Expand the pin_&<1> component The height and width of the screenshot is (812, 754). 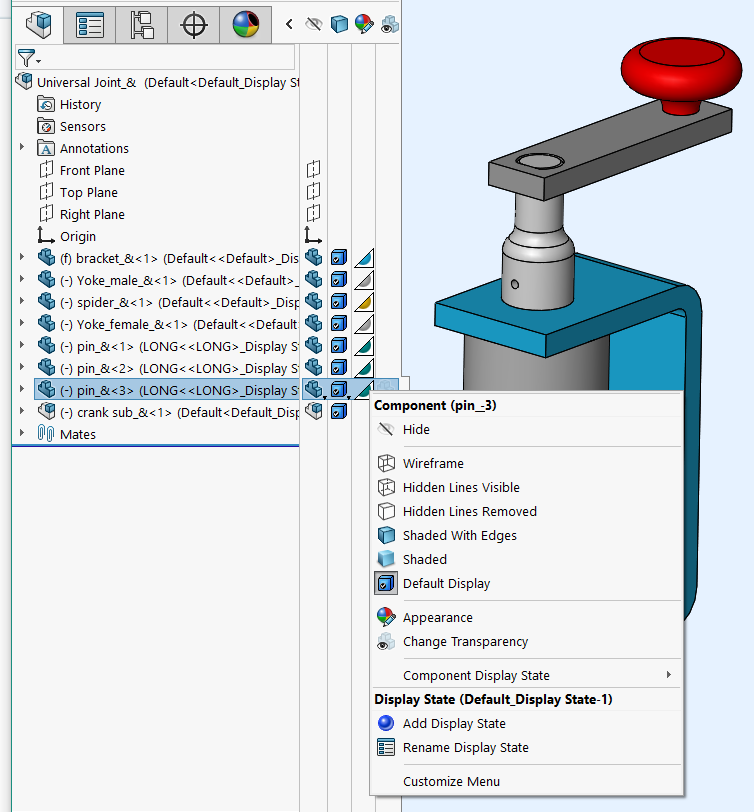coord(22,345)
